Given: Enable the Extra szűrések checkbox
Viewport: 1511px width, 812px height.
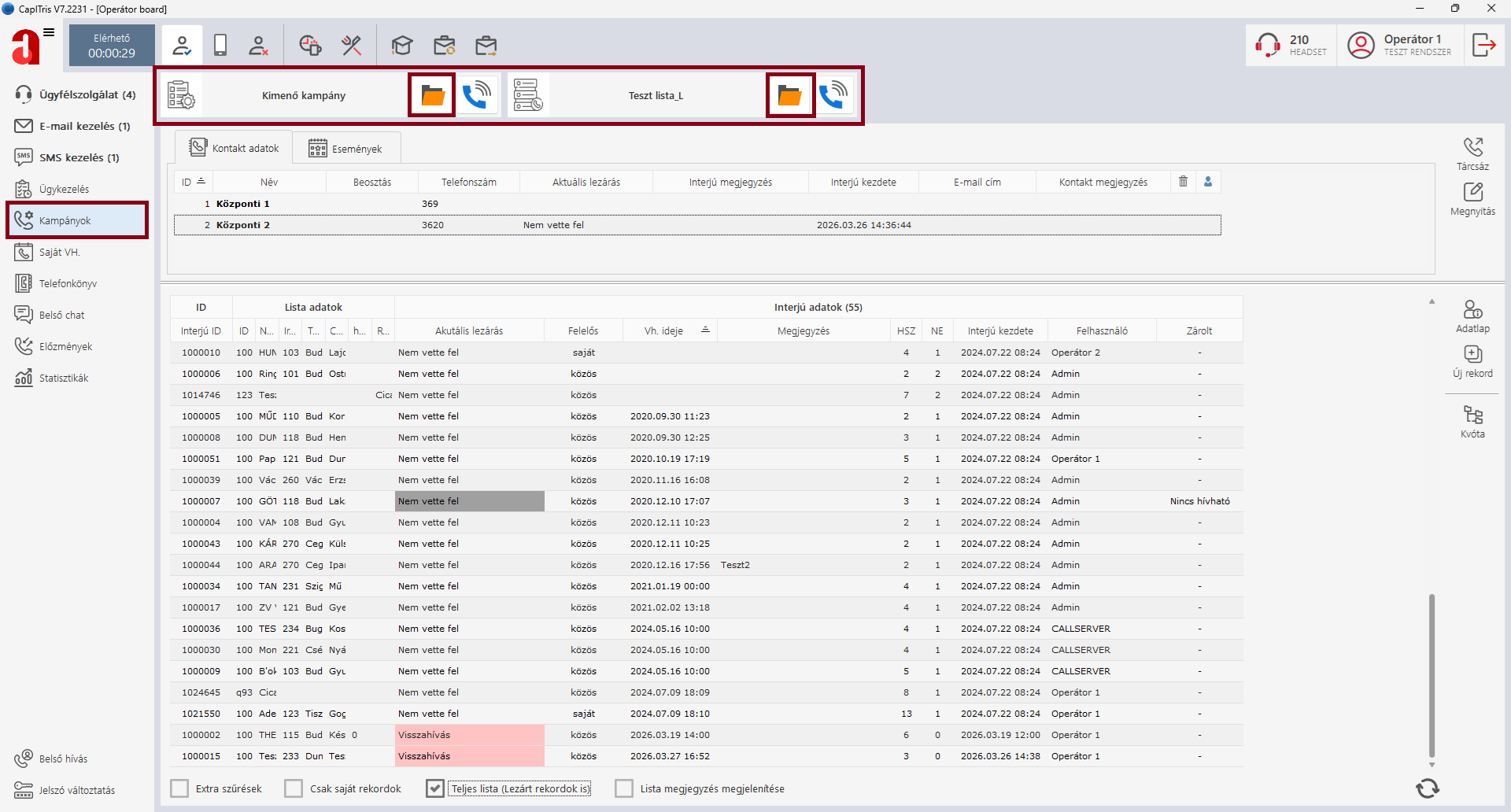Looking at the screenshot, I should tap(179, 788).
